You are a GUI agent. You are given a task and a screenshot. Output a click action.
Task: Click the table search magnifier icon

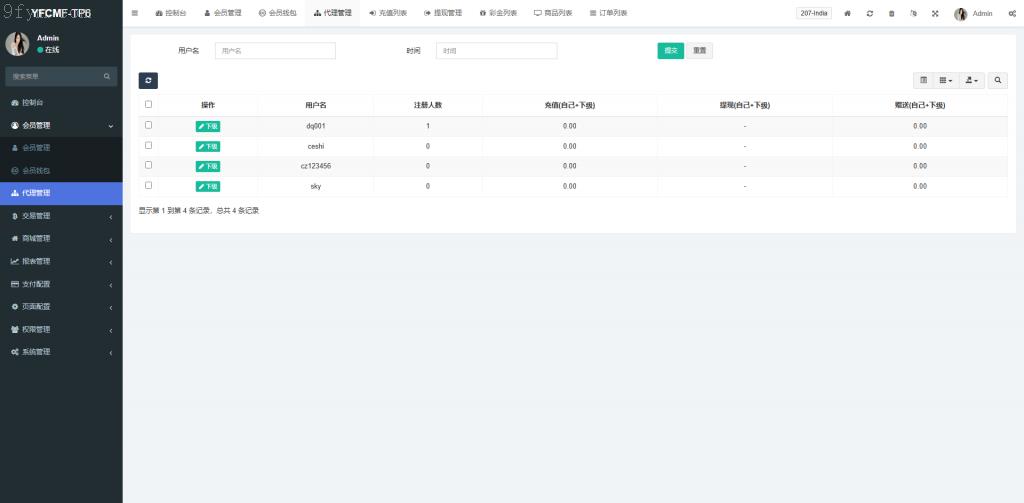coord(998,80)
